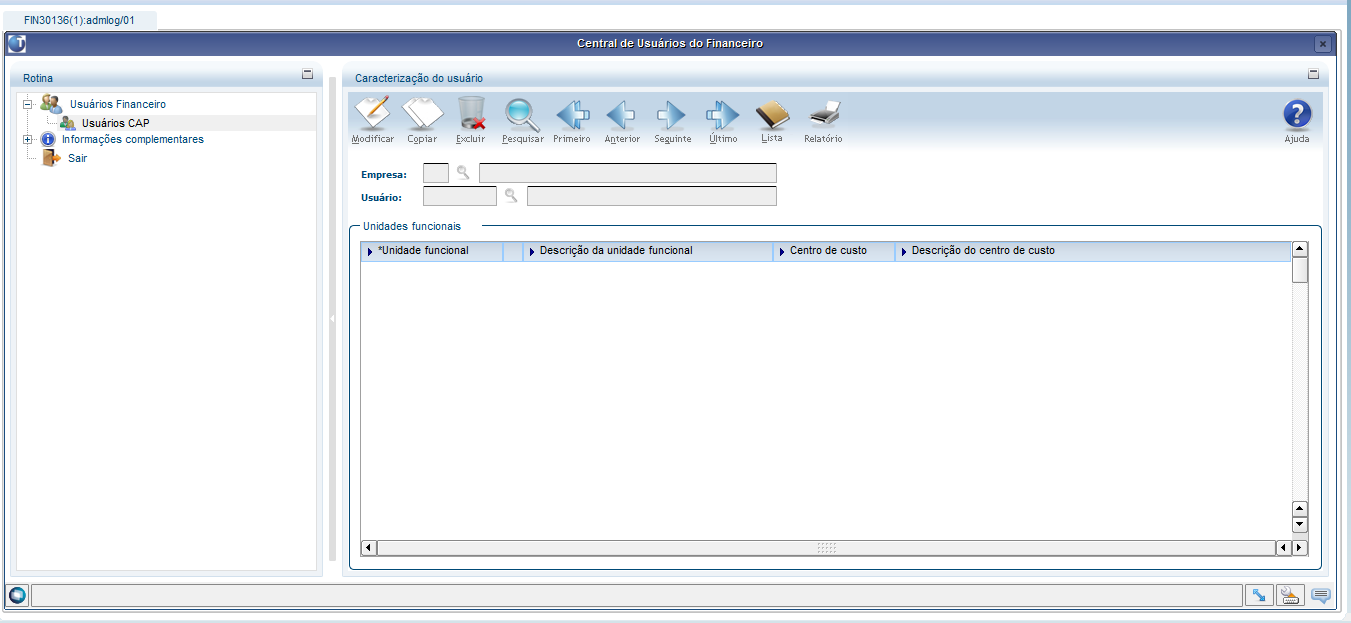Screen dimensions: 1351x623
Task: Click the grid scroll up arrow
Action: pos(1300,249)
